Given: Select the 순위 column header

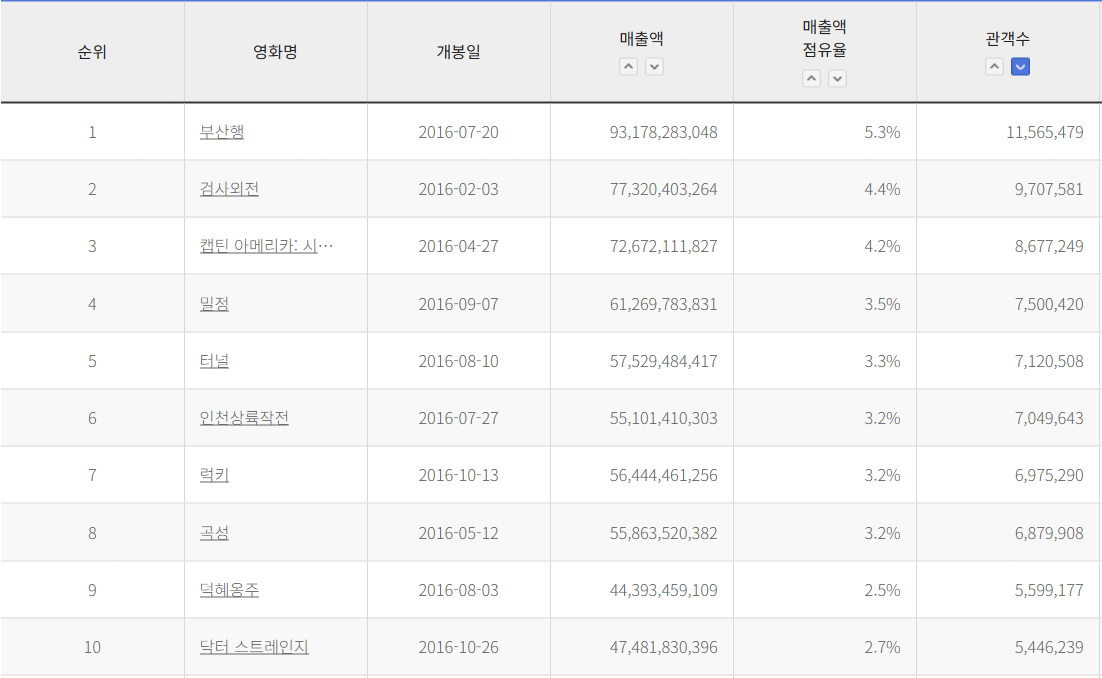Looking at the screenshot, I should [92, 52].
